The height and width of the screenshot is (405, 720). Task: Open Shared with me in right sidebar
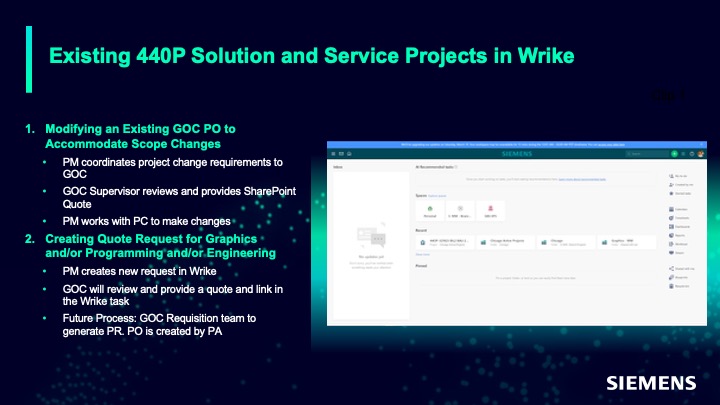coord(682,269)
